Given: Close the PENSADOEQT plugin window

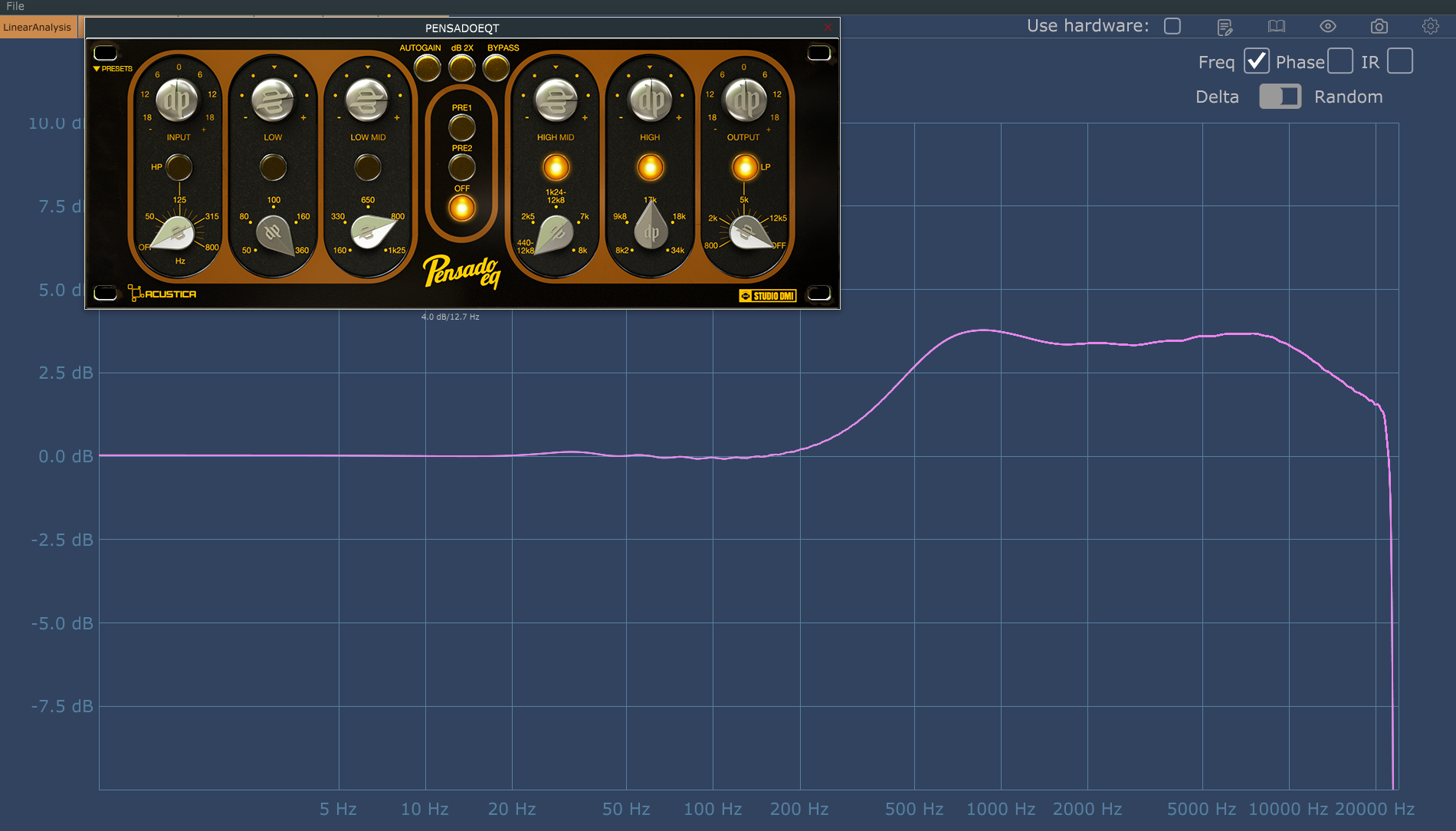Looking at the screenshot, I should click(828, 28).
